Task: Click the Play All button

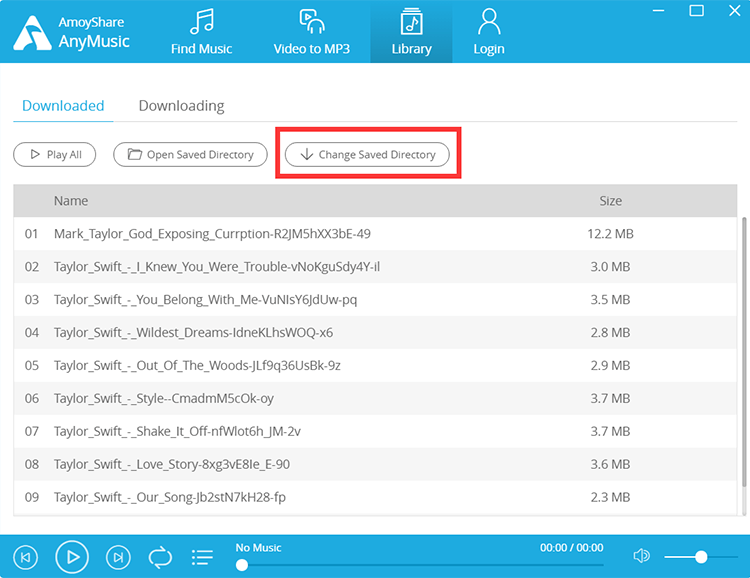Action: 55,155
